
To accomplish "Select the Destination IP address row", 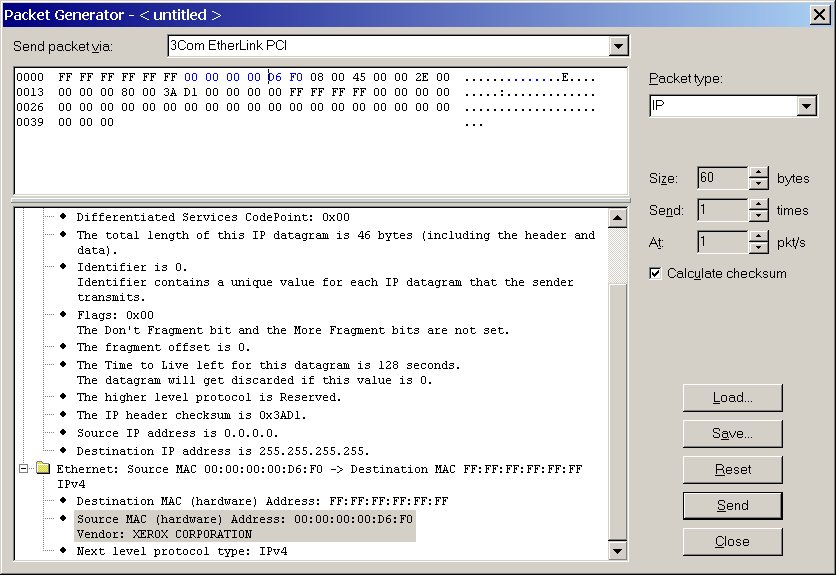I will [223, 451].
